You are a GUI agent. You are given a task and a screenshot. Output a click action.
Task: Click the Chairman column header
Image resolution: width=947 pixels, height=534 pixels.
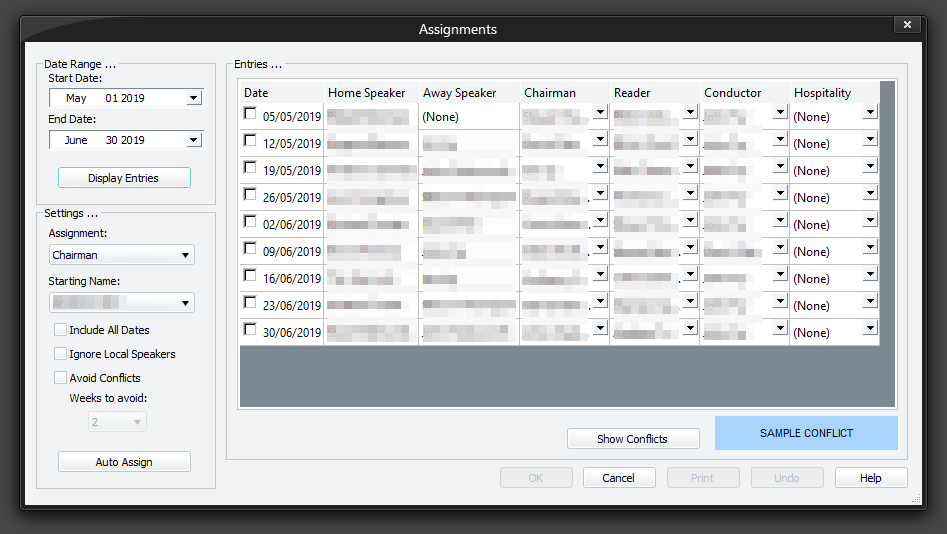pyautogui.click(x=565, y=92)
